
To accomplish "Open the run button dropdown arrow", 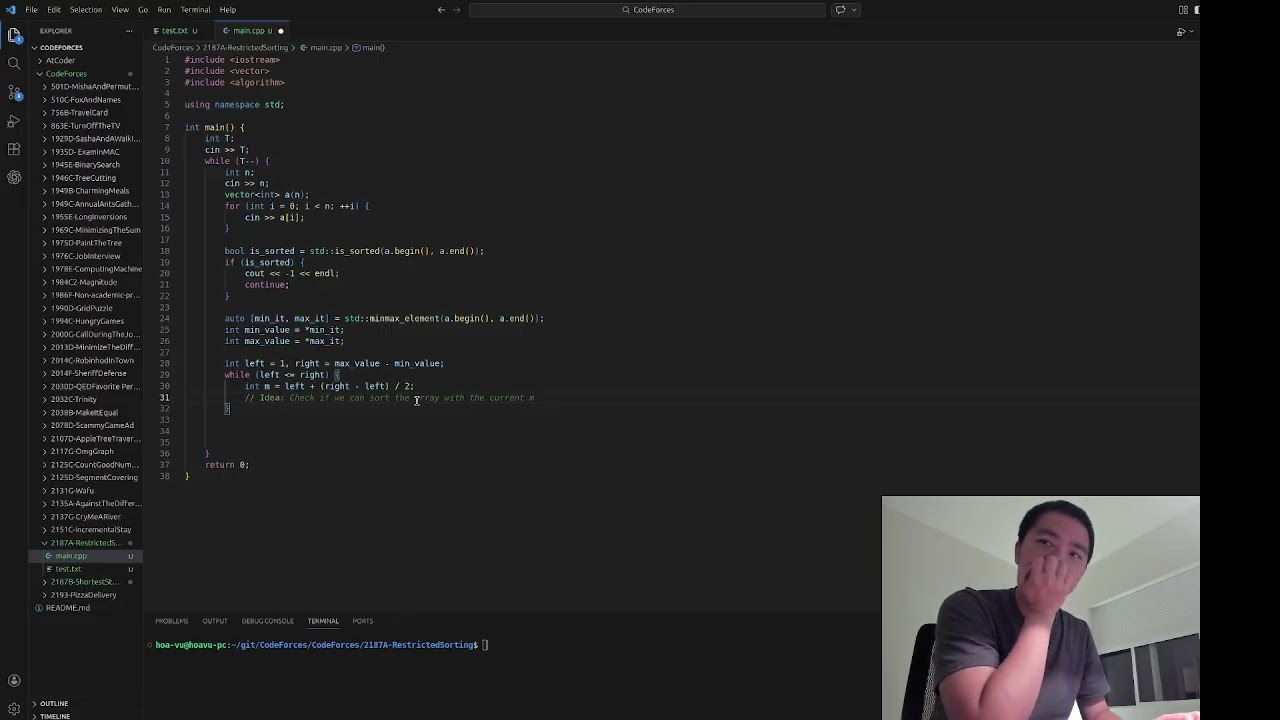I will [1191, 32].
